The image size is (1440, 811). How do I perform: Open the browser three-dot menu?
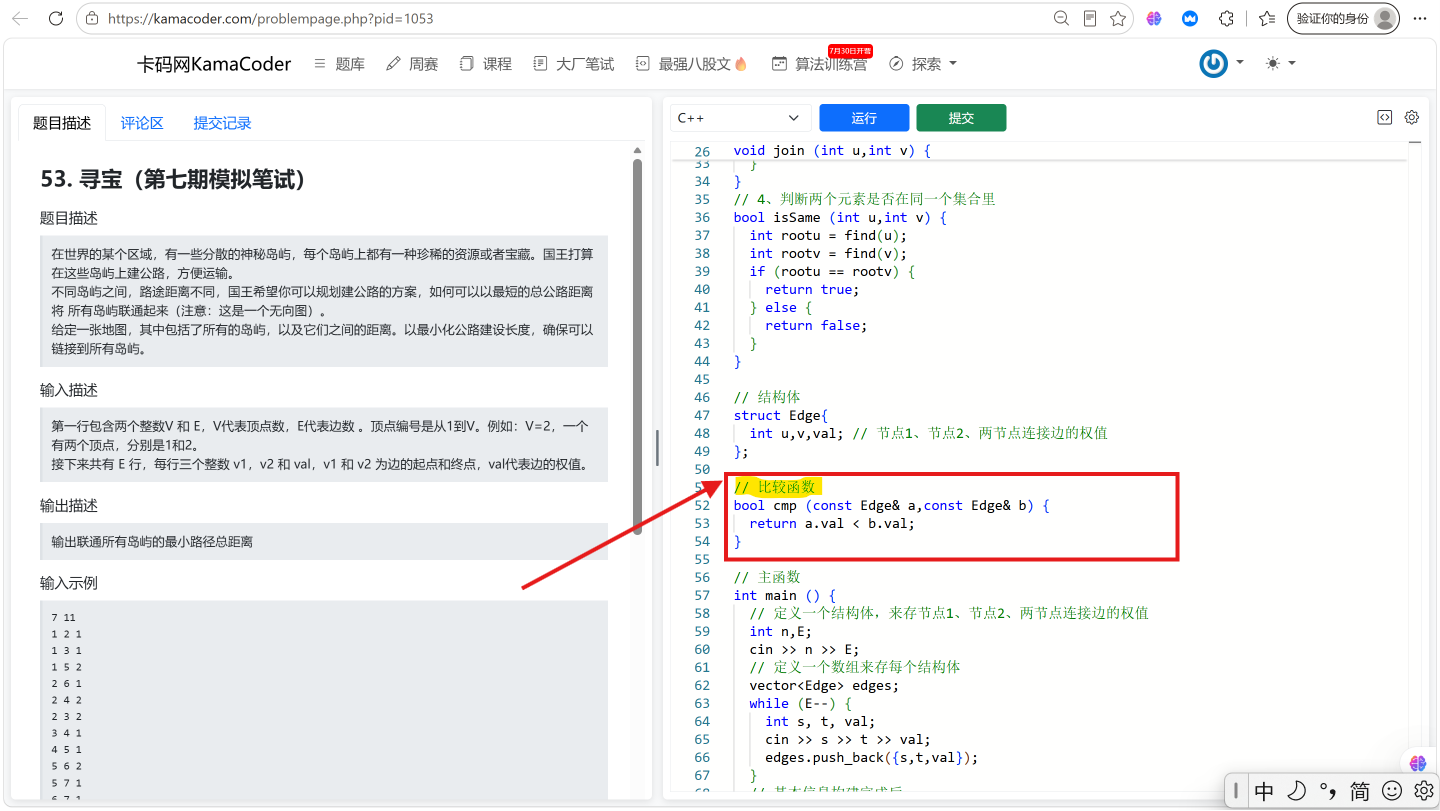tap(1420, 18)
